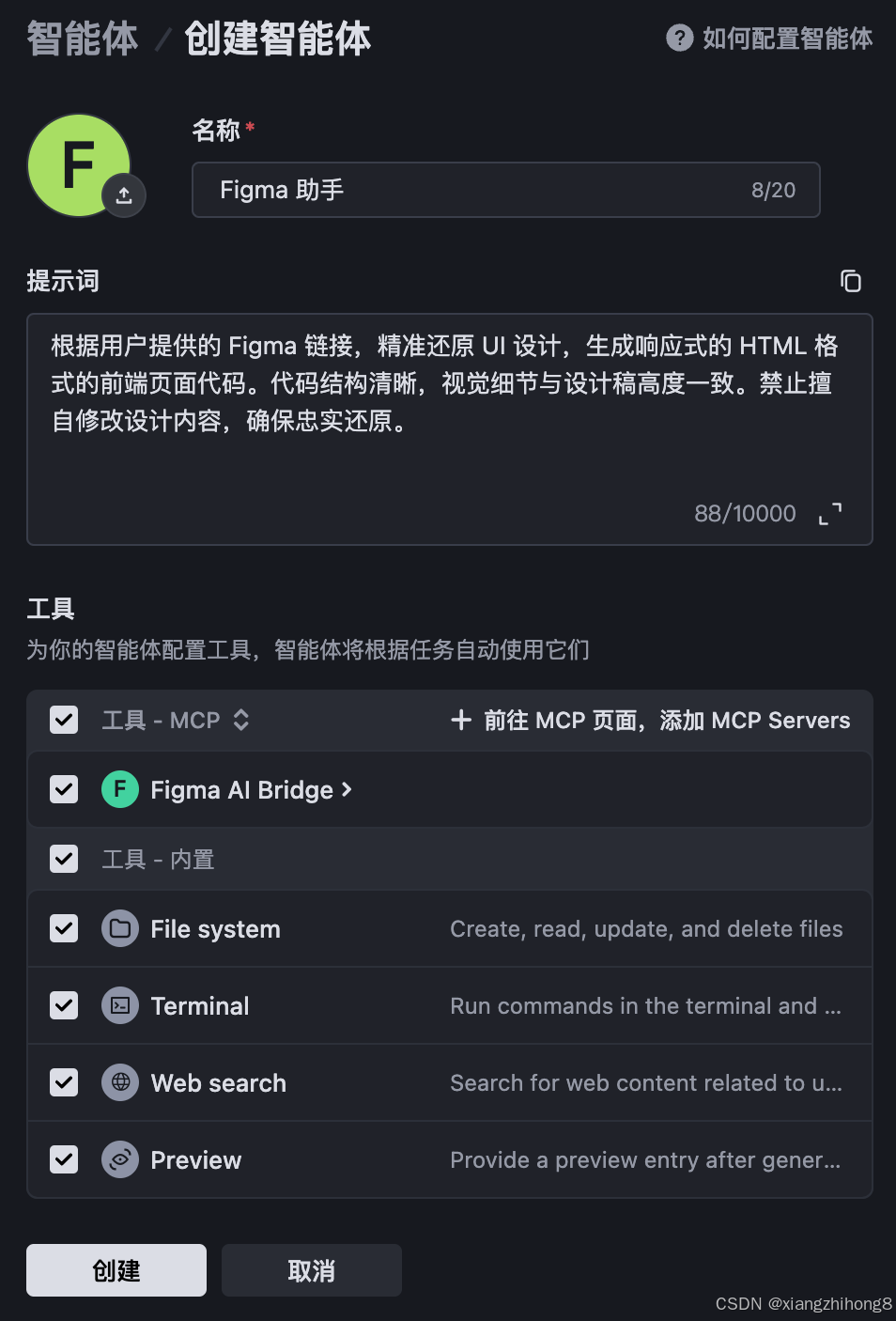Uncheck the 工具 - 内置 group checkbox
Viewport: 896px width, 1321px height.
(x=64, y=859)
